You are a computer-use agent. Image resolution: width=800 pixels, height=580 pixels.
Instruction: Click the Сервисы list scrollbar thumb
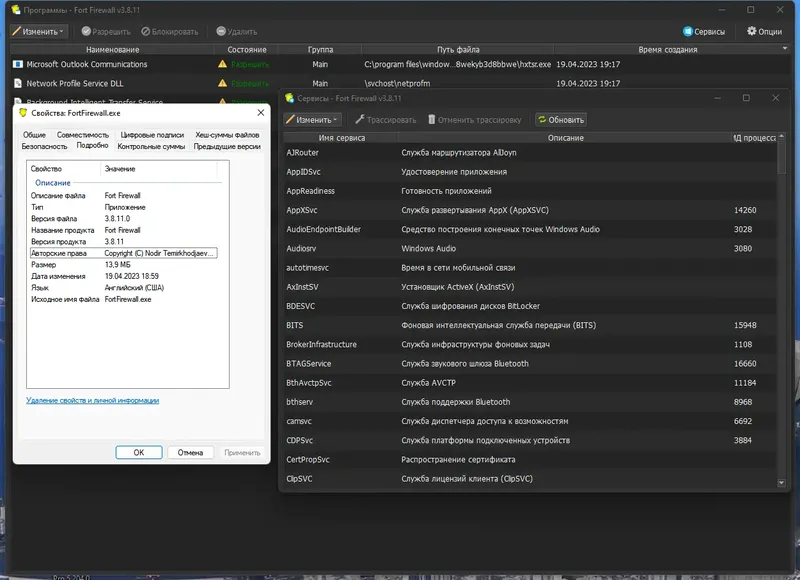pyautogui.click(x=781, y=157)
